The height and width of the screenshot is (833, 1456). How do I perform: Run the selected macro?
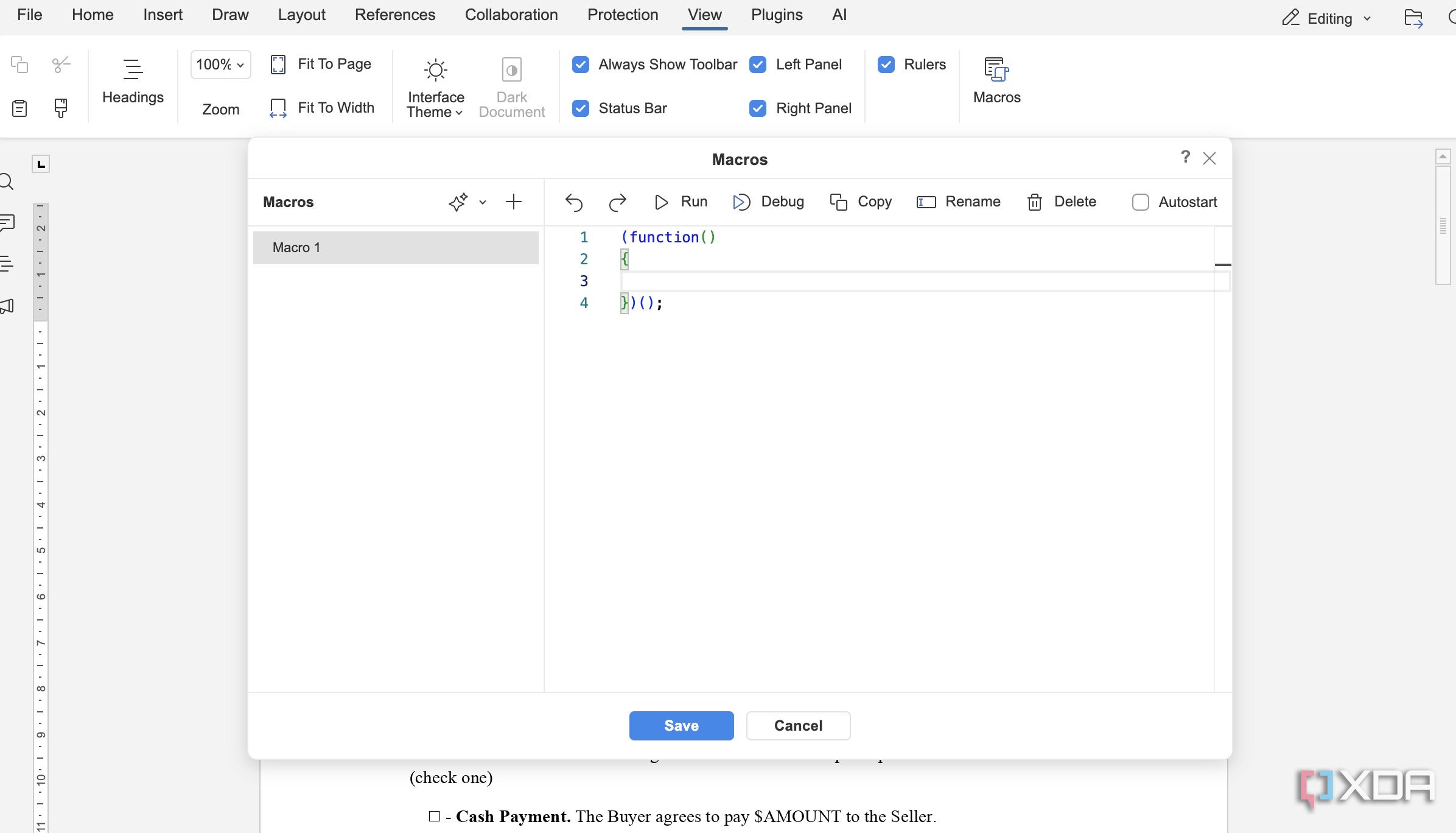(x=681, y=202)
